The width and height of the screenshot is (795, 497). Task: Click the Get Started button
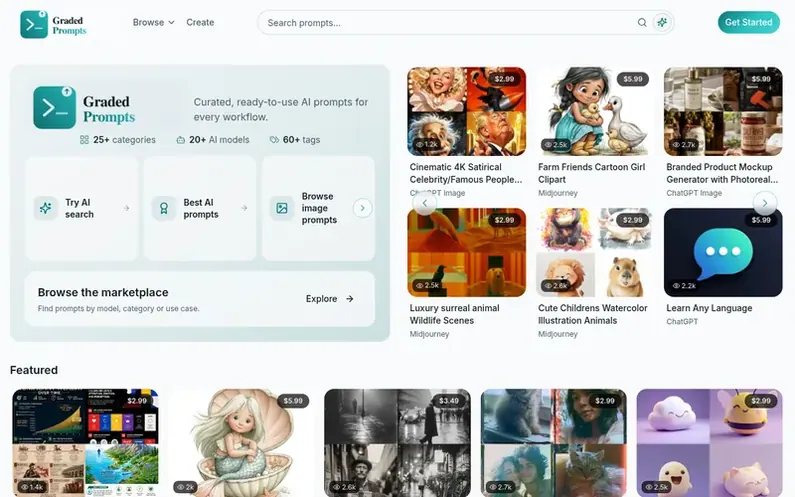pyautogui.click(x=748, y=22)
